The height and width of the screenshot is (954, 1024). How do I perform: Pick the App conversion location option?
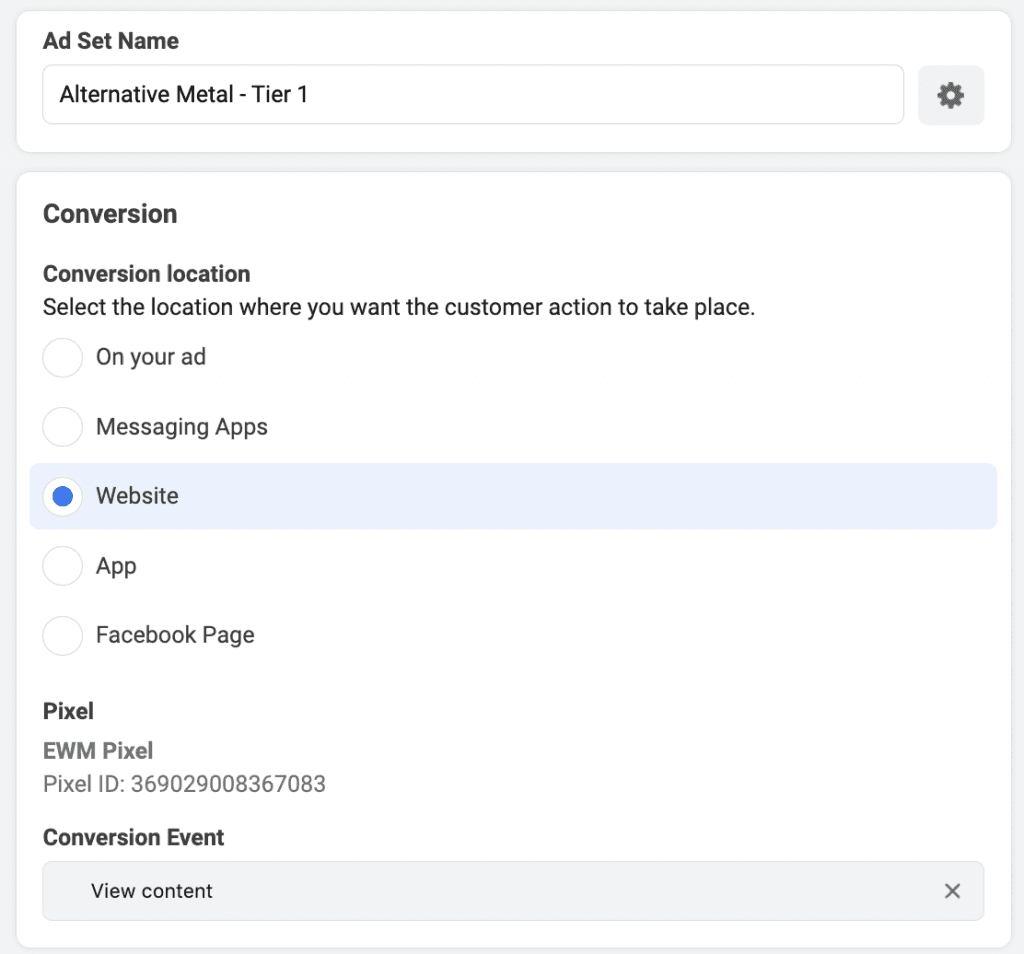pyautogui.click(x=63, y=565)
